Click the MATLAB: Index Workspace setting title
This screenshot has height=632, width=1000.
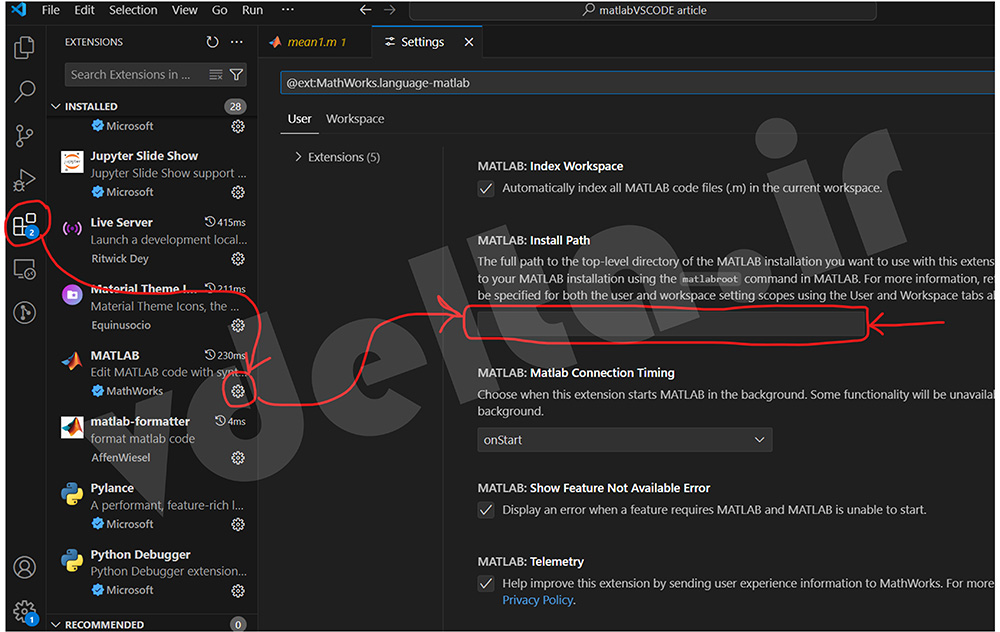[x=550, y=166]
